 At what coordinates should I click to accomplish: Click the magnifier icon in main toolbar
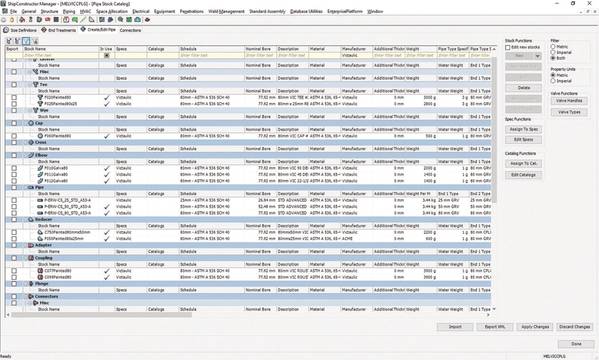[x=121, y=19]
